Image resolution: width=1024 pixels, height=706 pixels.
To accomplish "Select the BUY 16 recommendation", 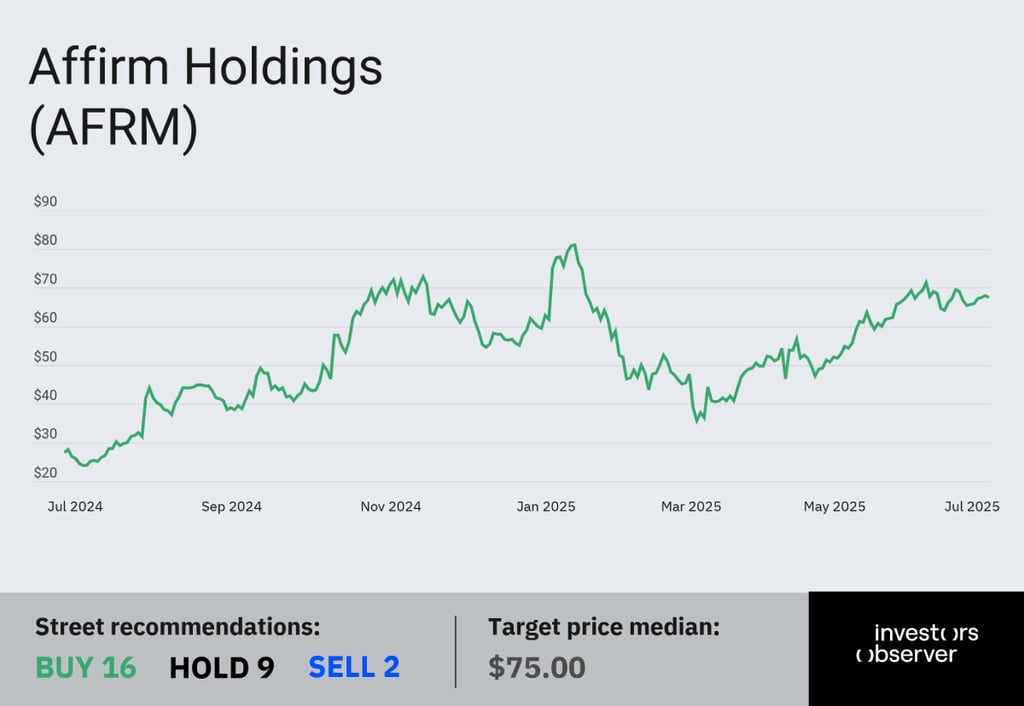I will pyautogui.click(x=86, y=667).
